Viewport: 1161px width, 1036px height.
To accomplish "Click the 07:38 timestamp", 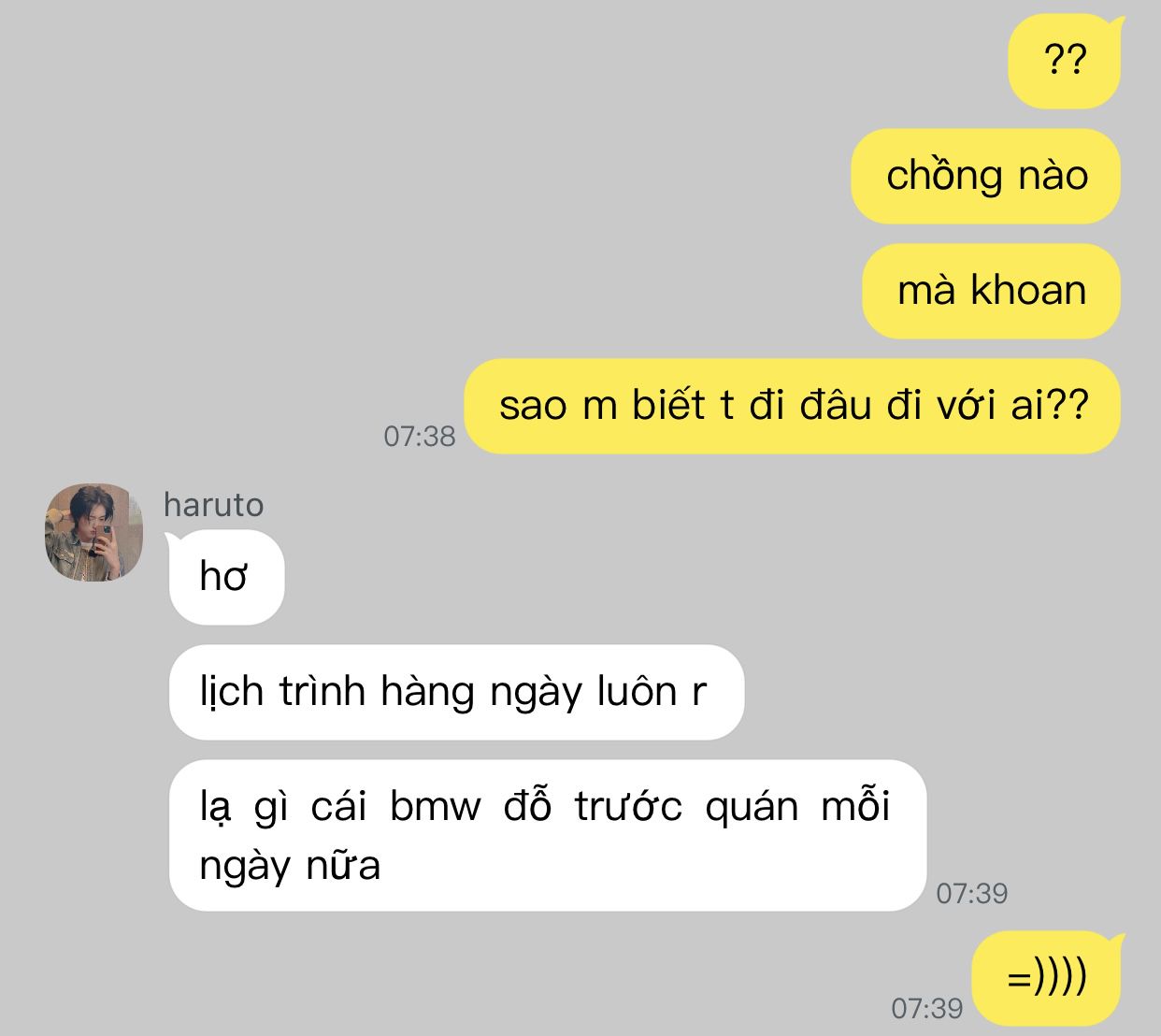I will pos(419,436).
